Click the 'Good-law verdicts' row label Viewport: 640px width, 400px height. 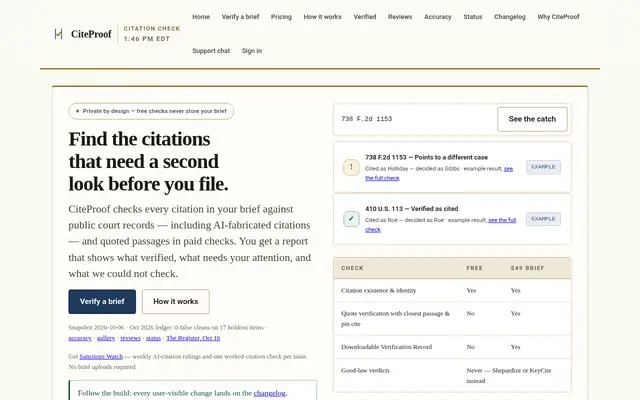(x=365, y=371)
